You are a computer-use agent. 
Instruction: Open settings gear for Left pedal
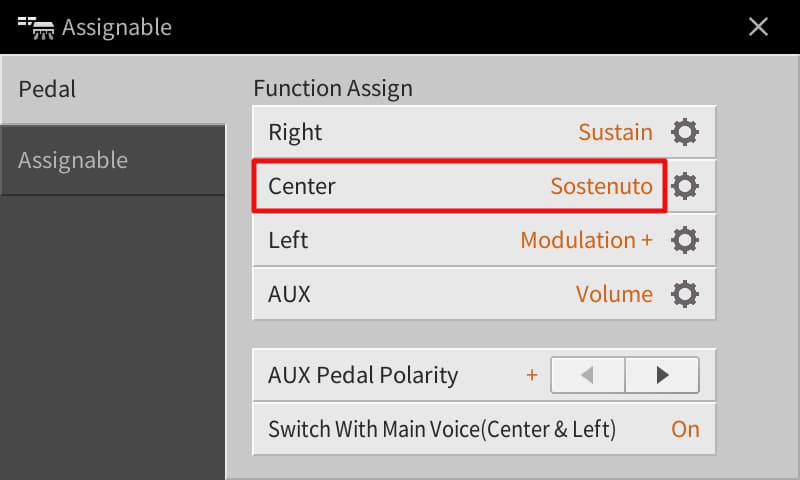tap(685, 240)
